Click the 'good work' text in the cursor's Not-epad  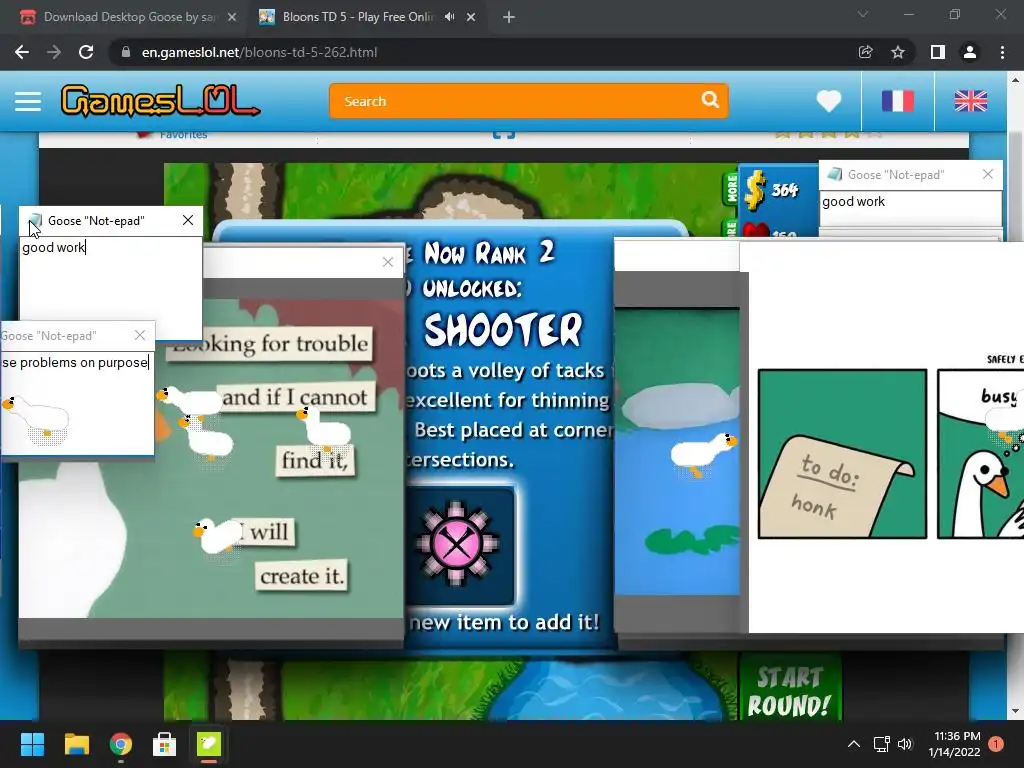[54, 248]
